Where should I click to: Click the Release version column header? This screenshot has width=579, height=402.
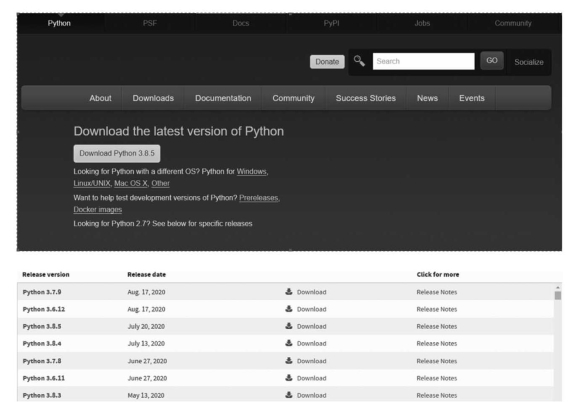46,274
